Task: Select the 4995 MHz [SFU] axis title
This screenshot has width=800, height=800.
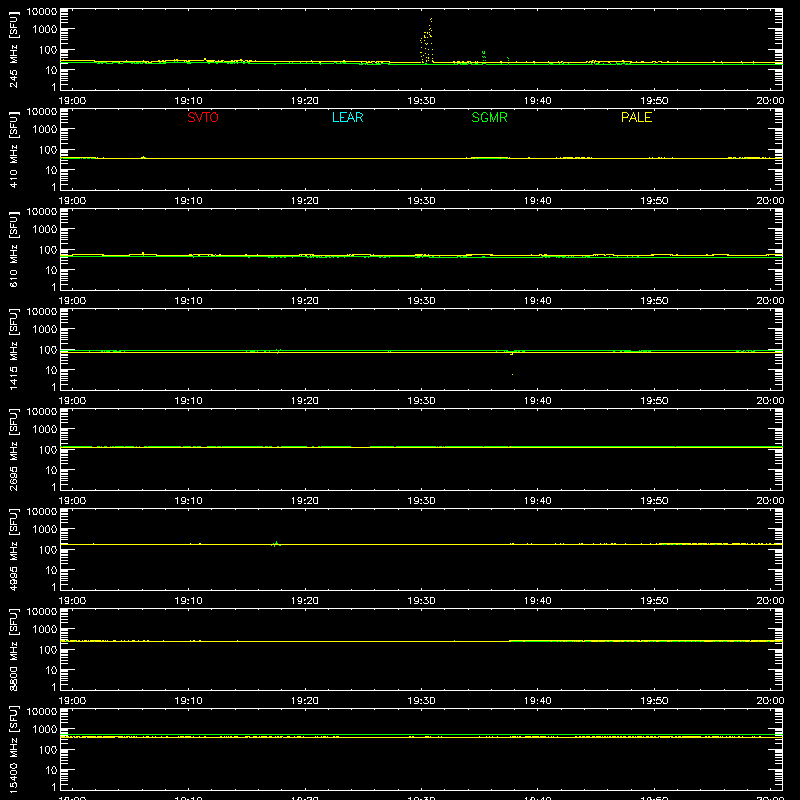Action: coord(14,550)
